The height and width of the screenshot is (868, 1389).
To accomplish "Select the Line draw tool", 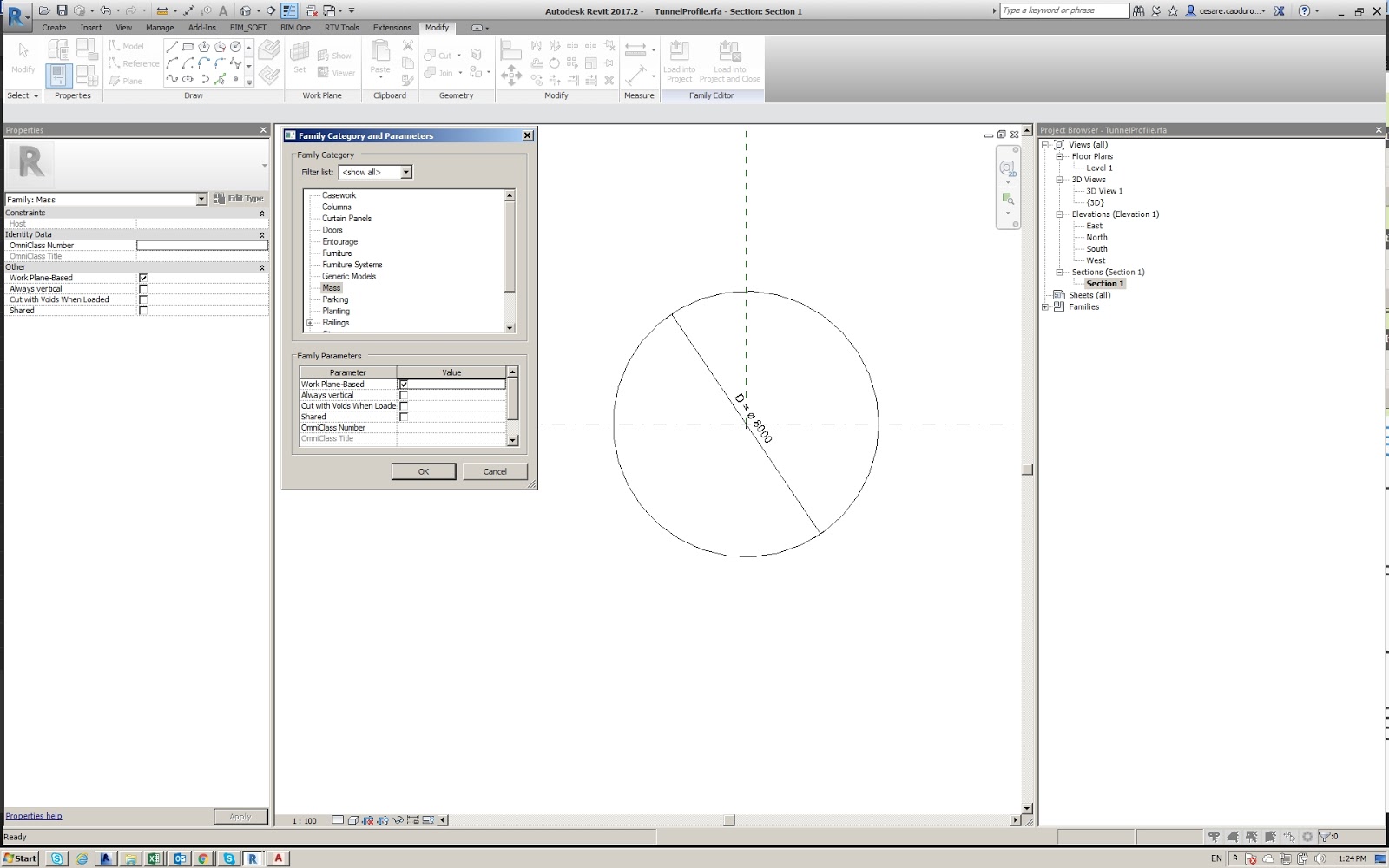I will (172, 47).
